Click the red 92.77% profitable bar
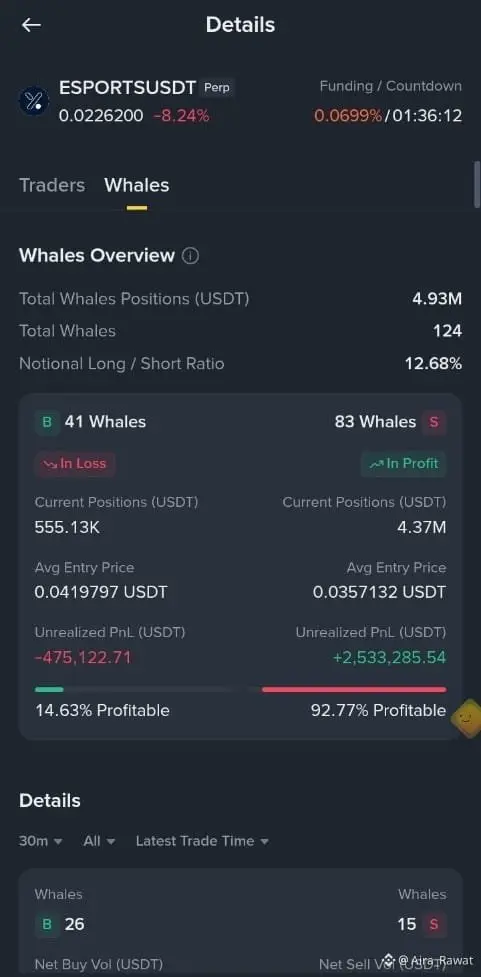 tap(354, 690)
